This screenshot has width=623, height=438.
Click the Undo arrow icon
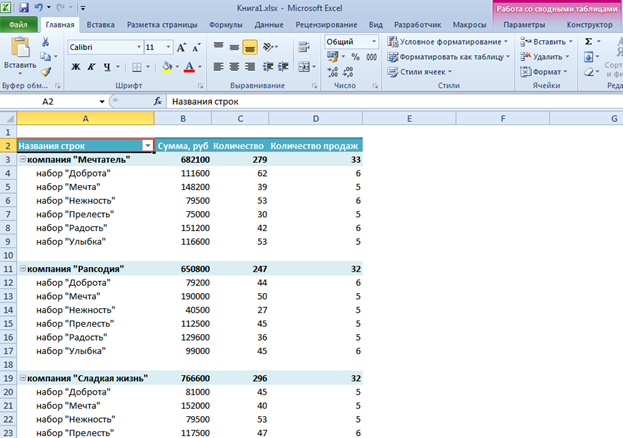pyautogui.click(x=38, y=7)
